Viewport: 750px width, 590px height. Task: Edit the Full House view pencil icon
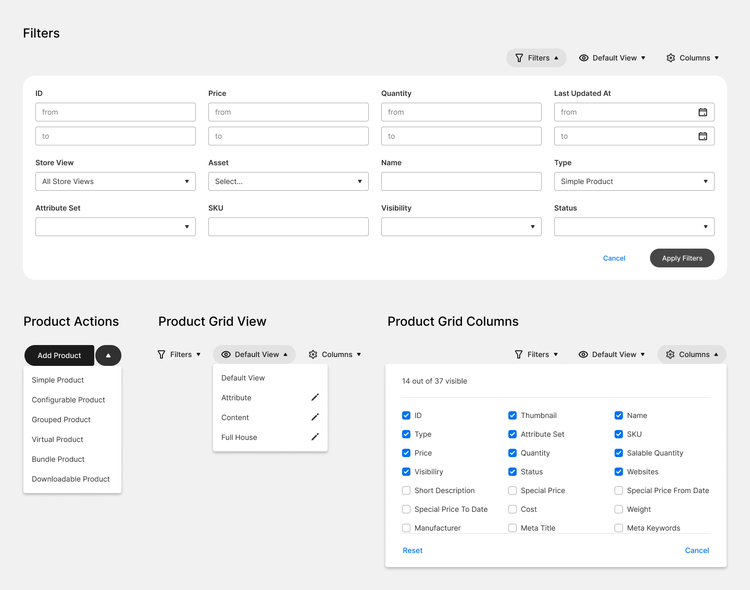click(x=315, y=436)
